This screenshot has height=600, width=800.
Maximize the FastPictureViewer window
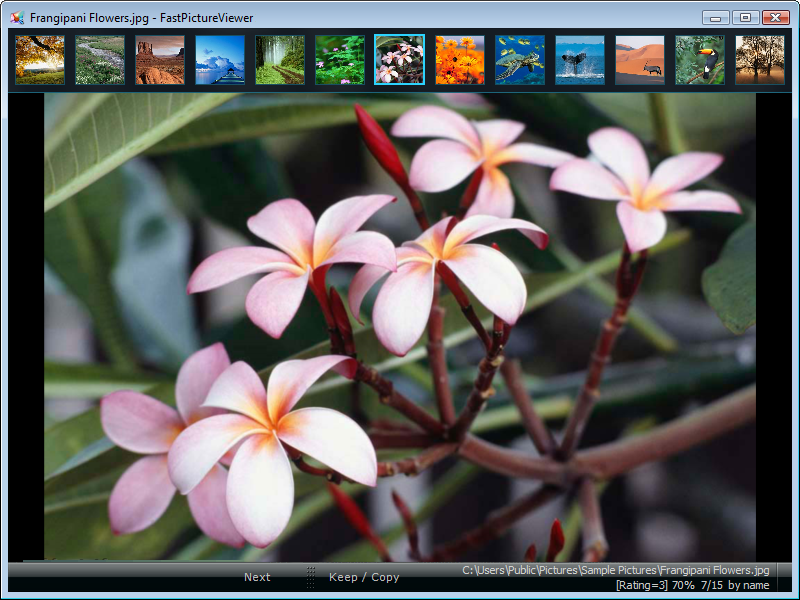[745, 18]
